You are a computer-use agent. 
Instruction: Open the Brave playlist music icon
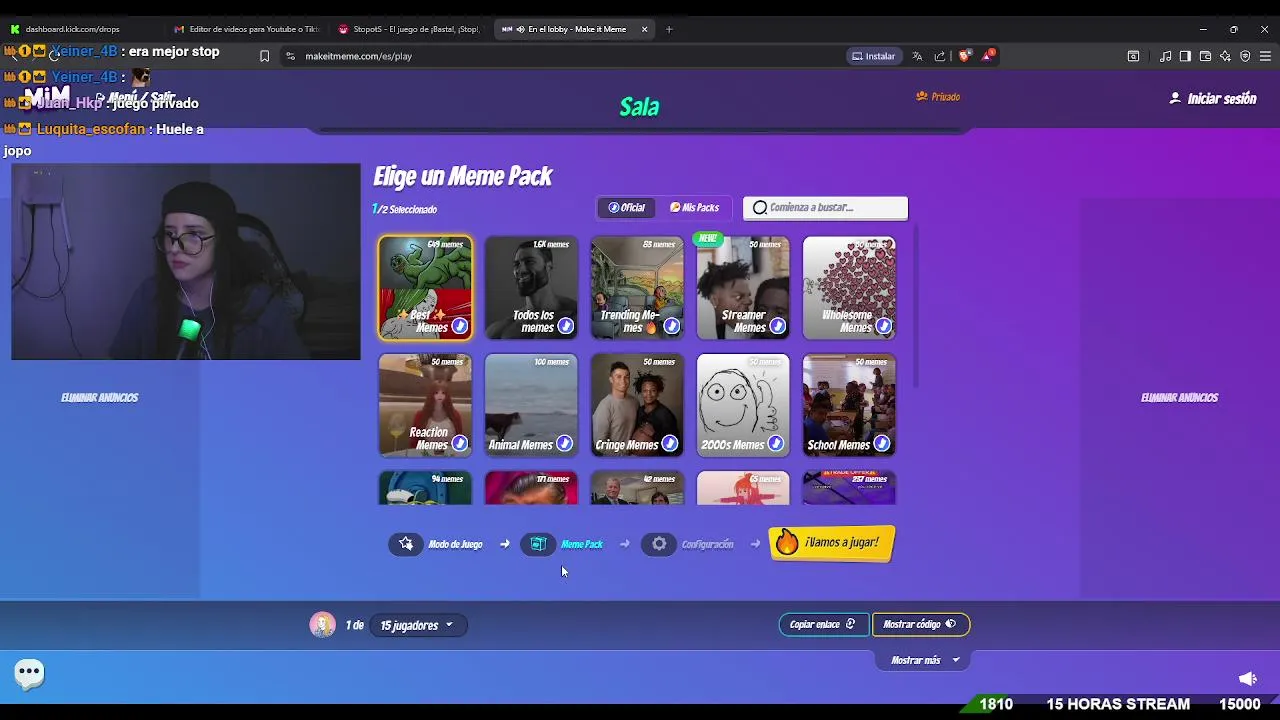[1165, 56]
